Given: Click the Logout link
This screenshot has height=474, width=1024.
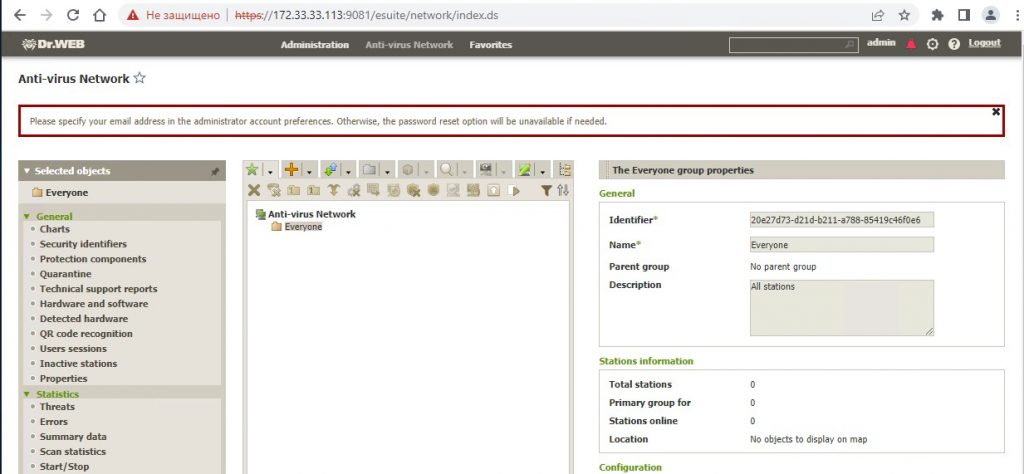Looking at the screenshot, I should [984, 43].
